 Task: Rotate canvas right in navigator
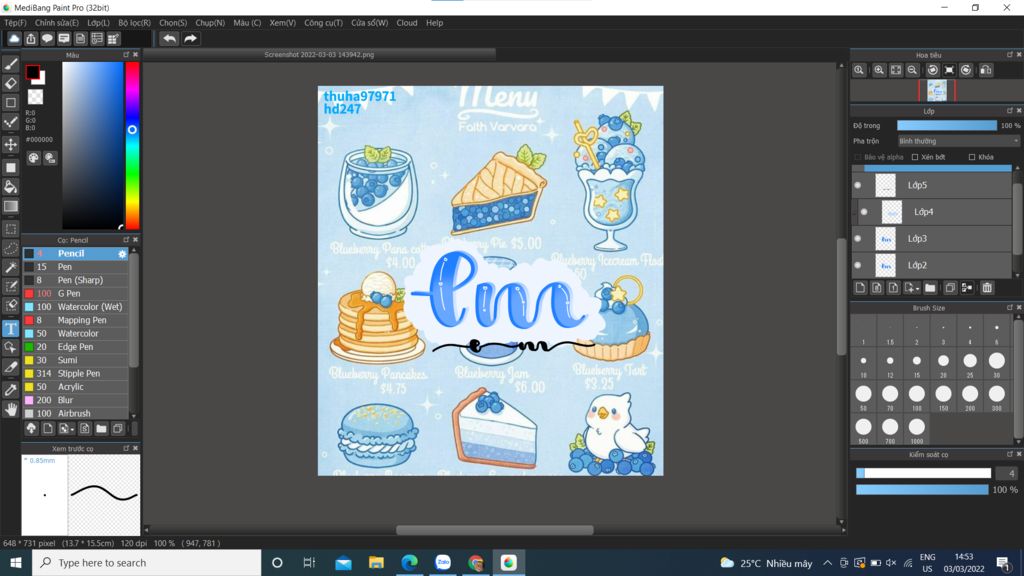966,70
